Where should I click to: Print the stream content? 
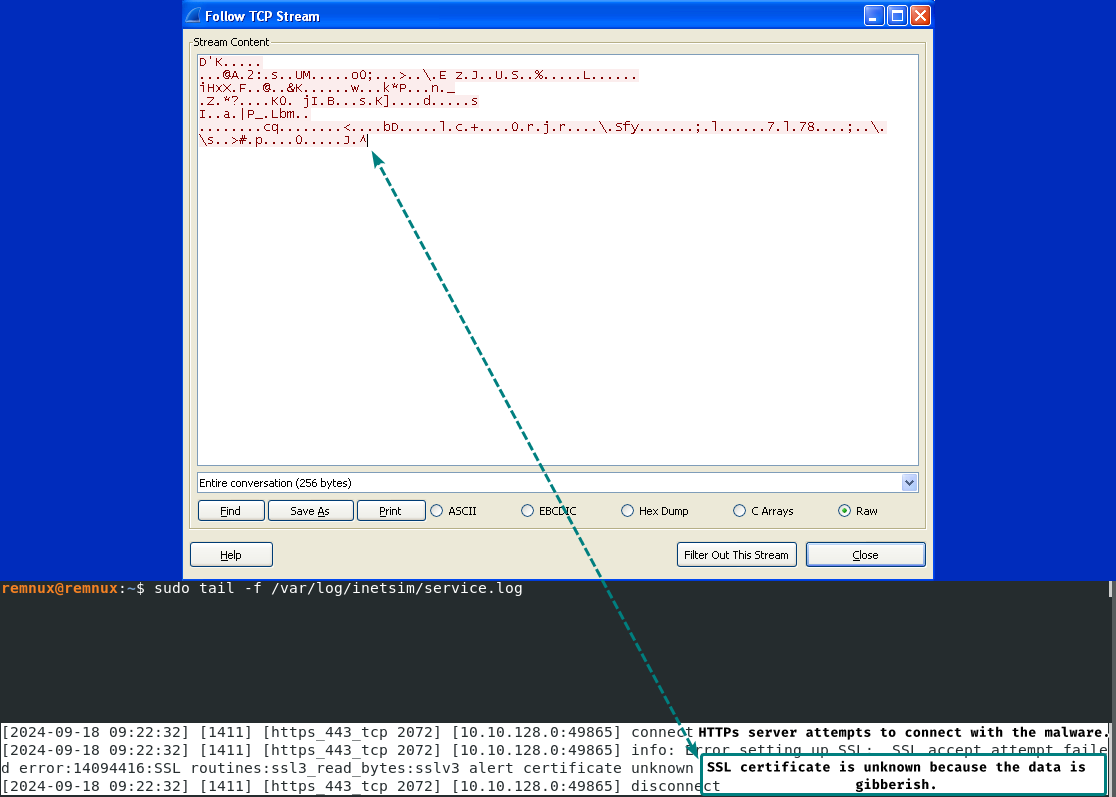coord(391,511)
